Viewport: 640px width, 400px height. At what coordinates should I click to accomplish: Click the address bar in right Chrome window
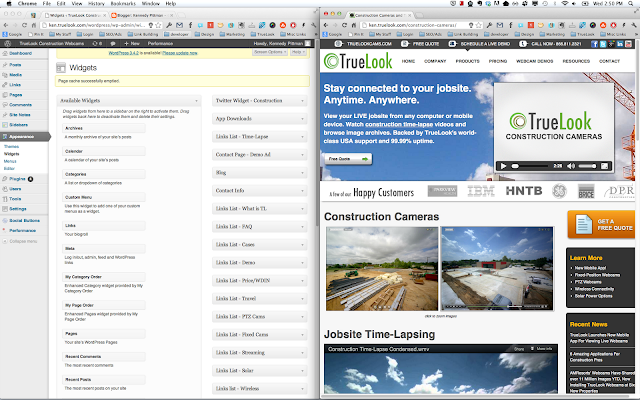pos(421,25)
